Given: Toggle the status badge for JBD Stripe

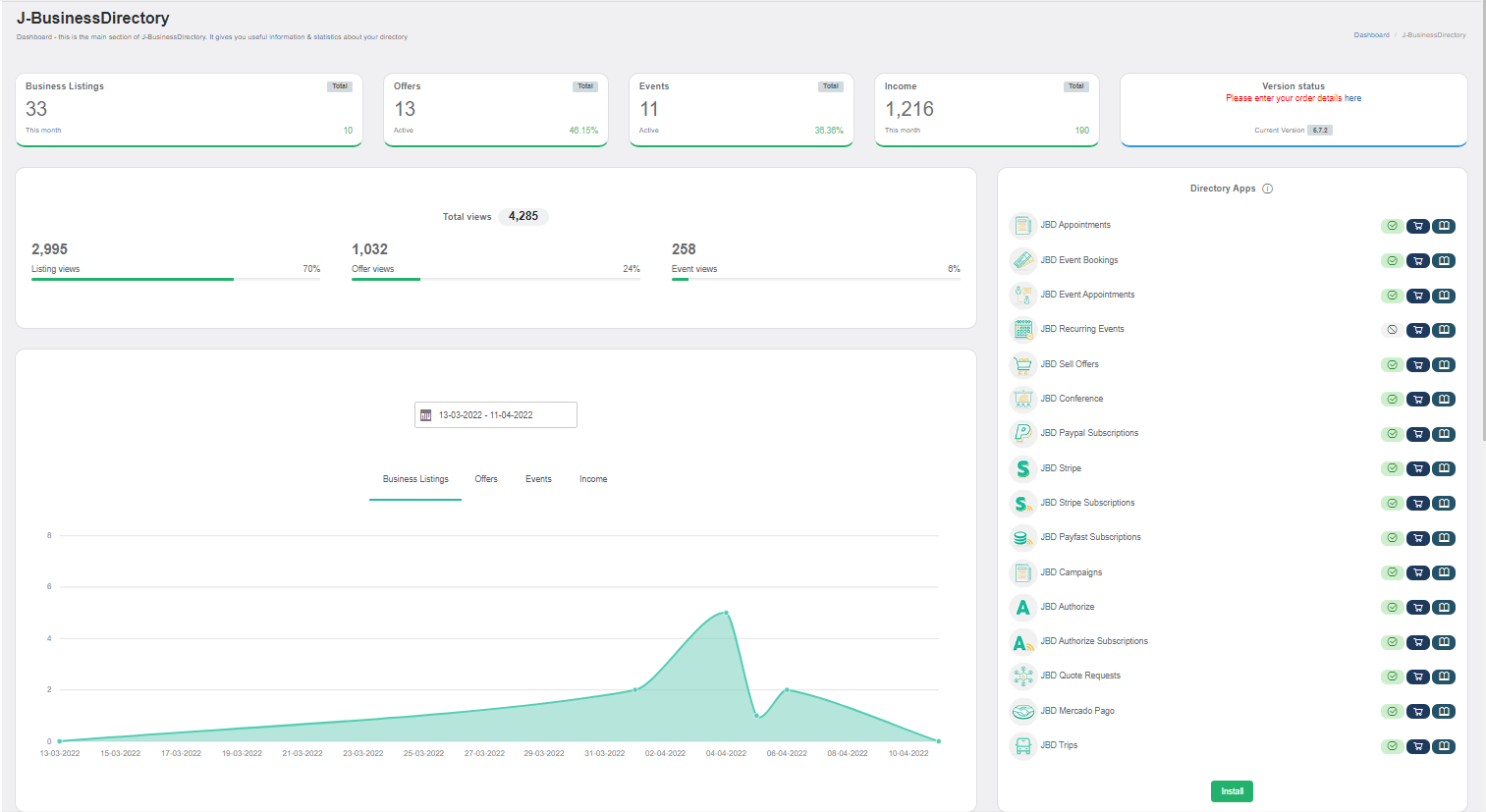Looking at the screenshot, I should pyautogui.click(x=1392, y=469).
